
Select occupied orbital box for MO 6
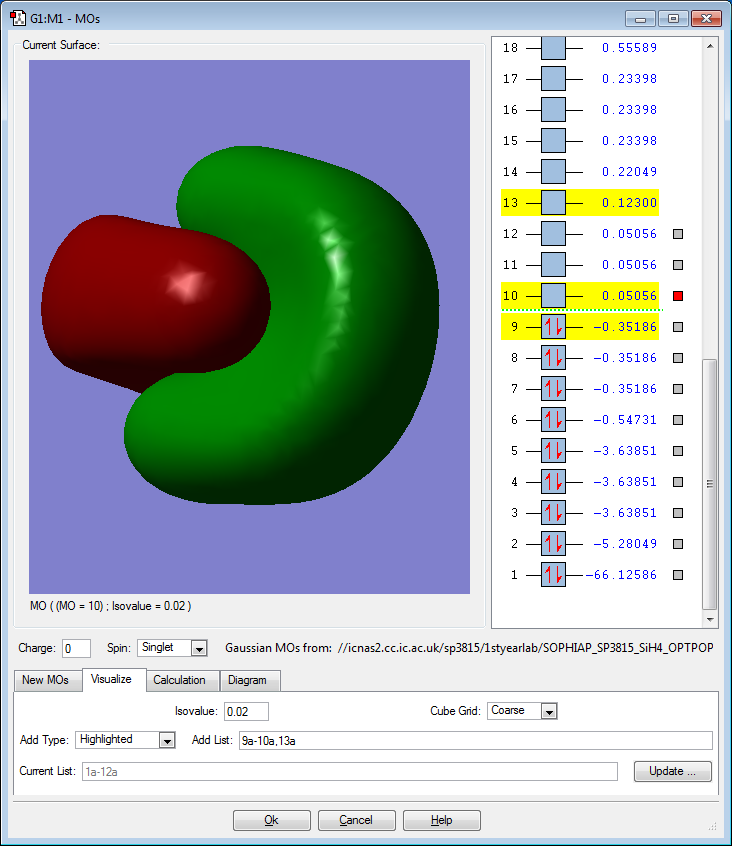pyautogui.click(x=553, y=420)
